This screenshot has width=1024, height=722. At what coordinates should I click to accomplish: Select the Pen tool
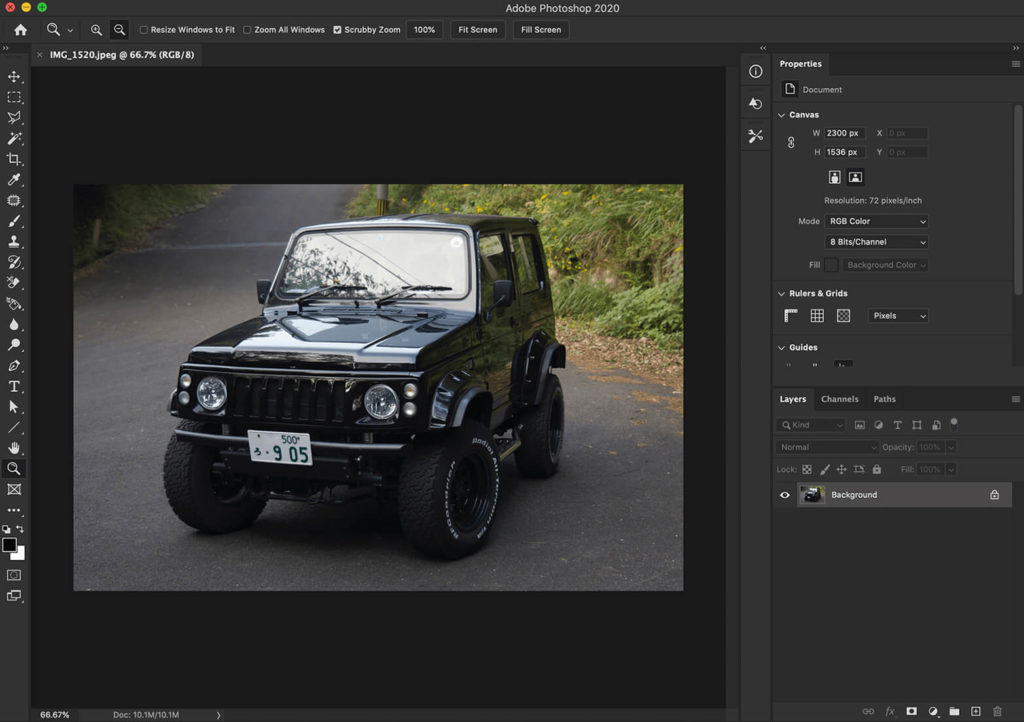[x=14, y=366]
